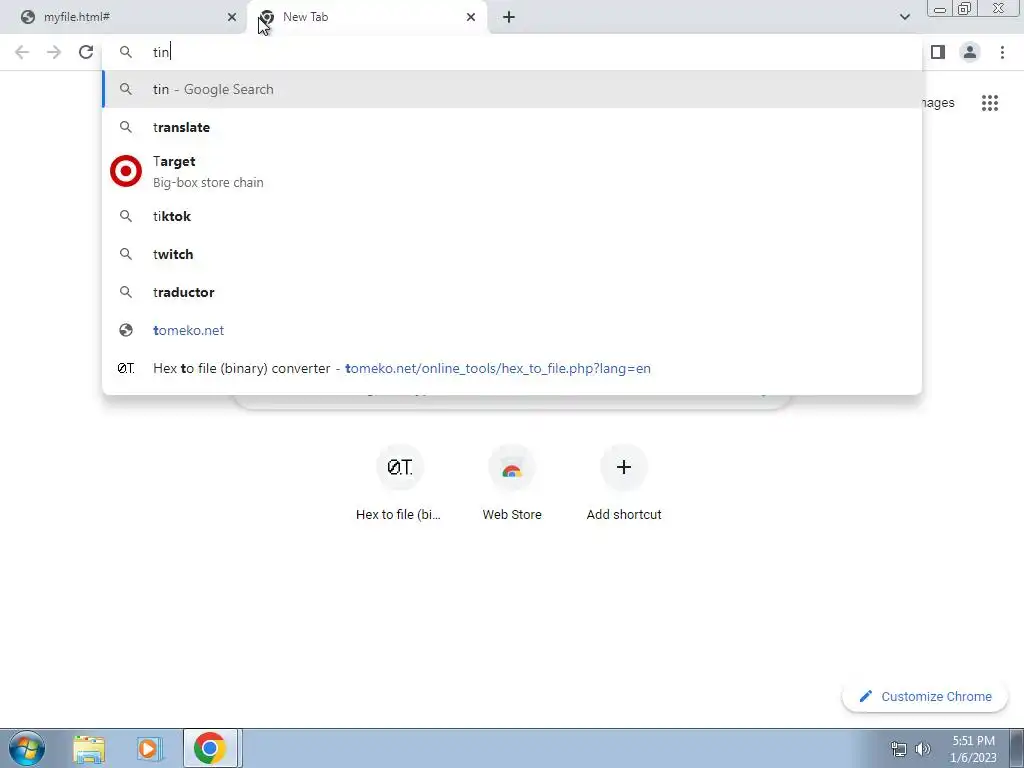Choose the 'translate' suggestion
This screenshot has height=768, width=1024.
(x=512, y=127)
